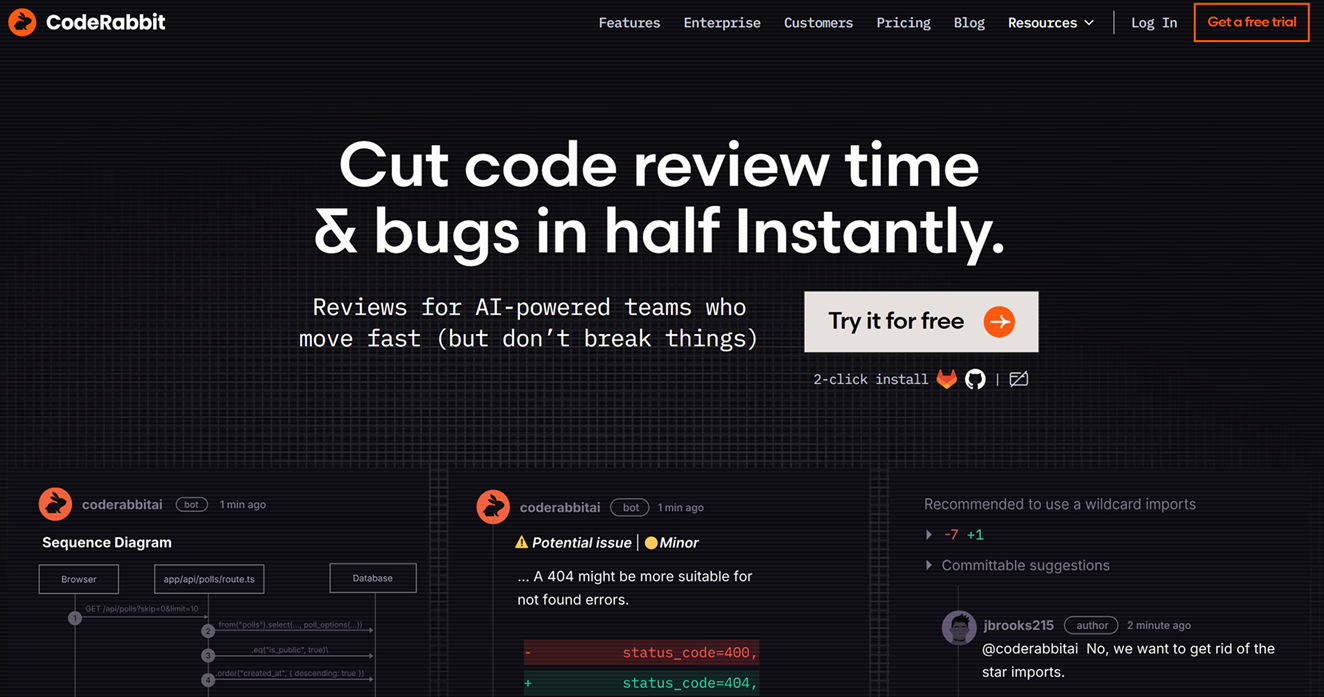Click the GitHub octocat icon
The height and width of the screenshot is (697, 1324).
[x=975, y=379]
